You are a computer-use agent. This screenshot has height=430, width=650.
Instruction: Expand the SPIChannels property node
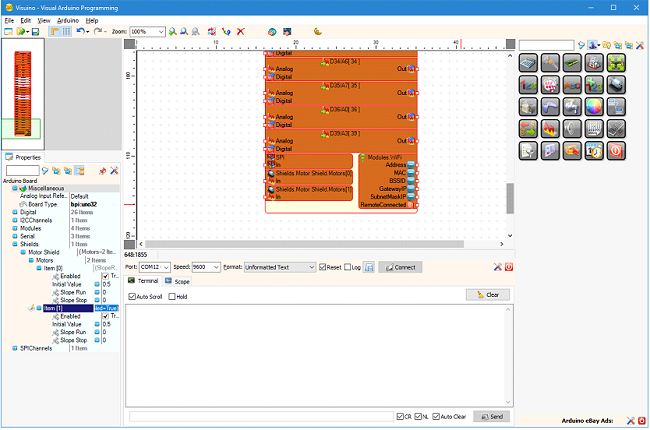point(15,348)
